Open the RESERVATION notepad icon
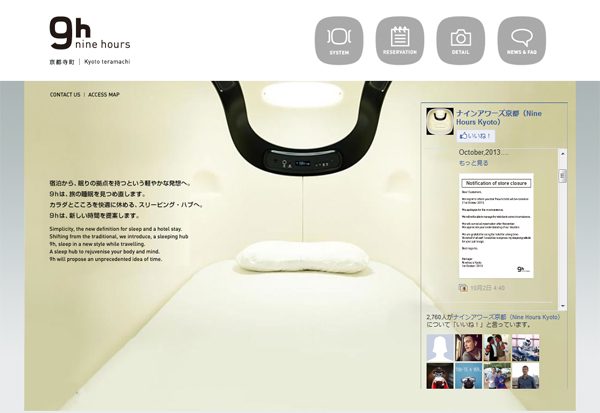600x413 pixels. [x=399, y=40]
